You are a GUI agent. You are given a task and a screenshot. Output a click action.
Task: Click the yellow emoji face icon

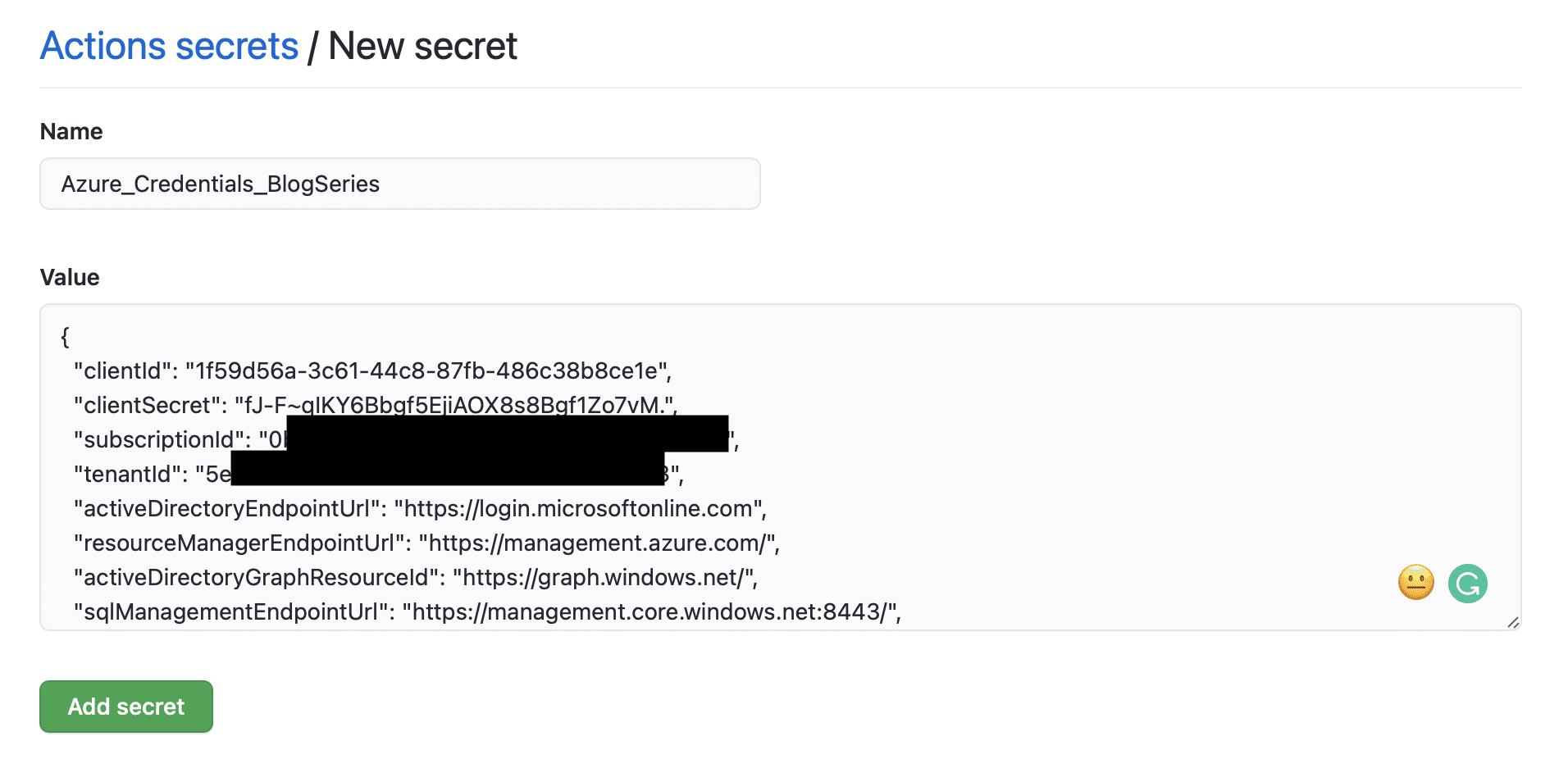(x=1415, y=583)
